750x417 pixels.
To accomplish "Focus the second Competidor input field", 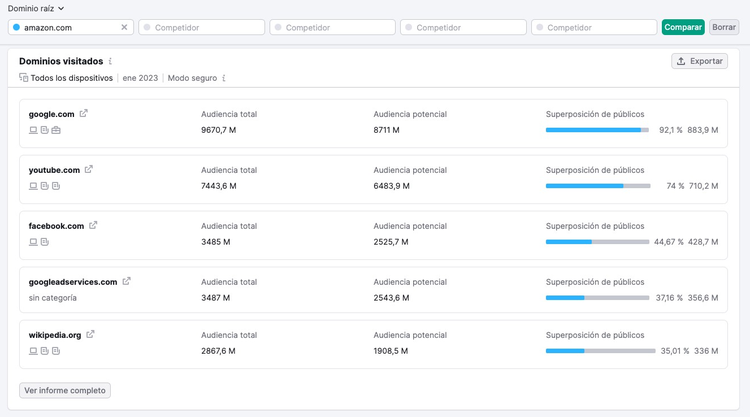I will pyautogui.click(x=332, y=27).
